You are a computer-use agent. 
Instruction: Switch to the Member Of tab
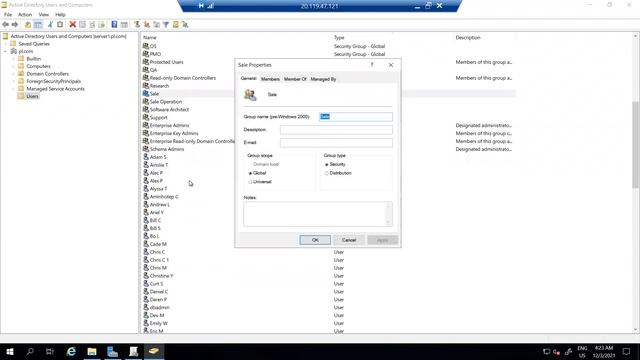[295, 79]
